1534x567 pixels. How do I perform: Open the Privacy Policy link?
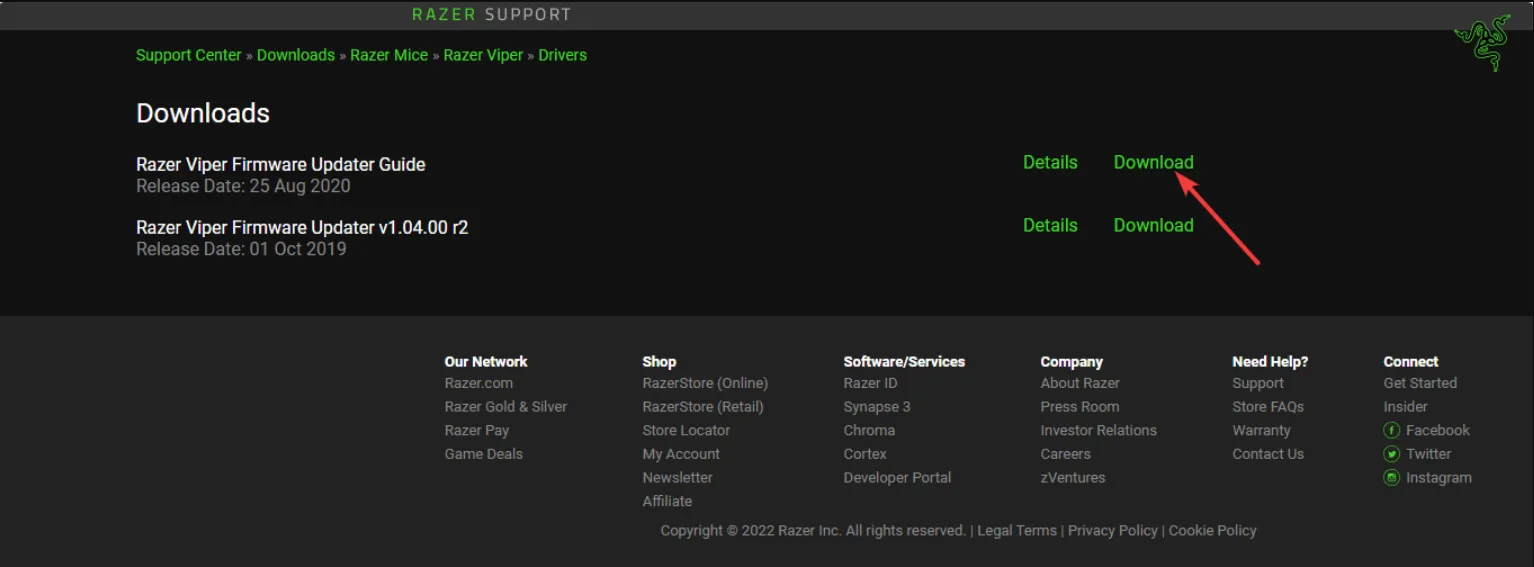click(1112, 531)
